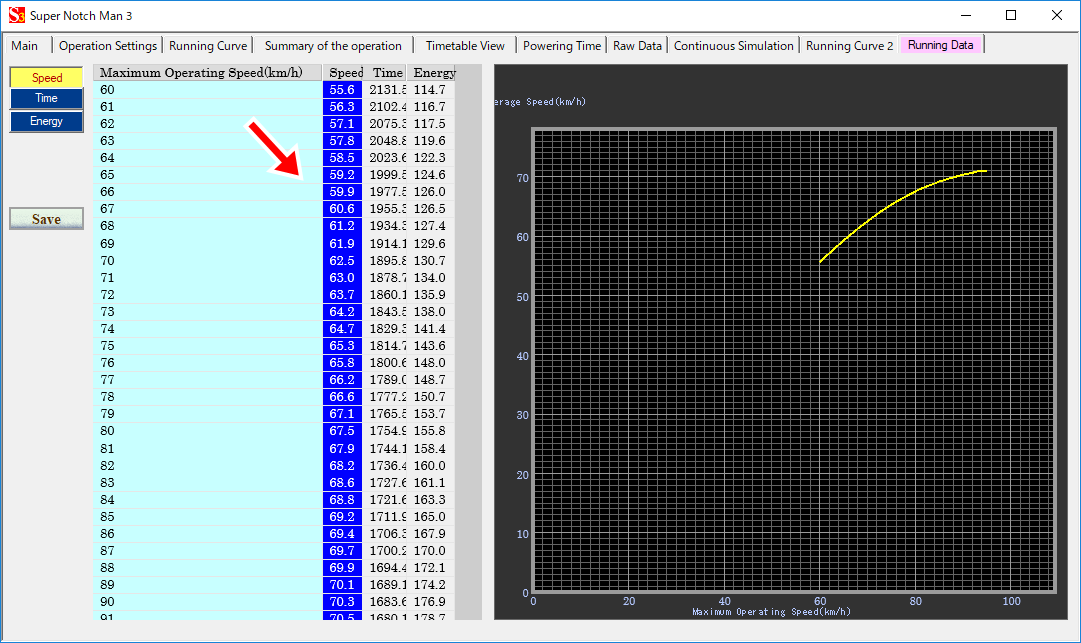This screenshot has width=1081, height=643.
Task: Open the Running Curve tab
Action: [x=208, y=46]
